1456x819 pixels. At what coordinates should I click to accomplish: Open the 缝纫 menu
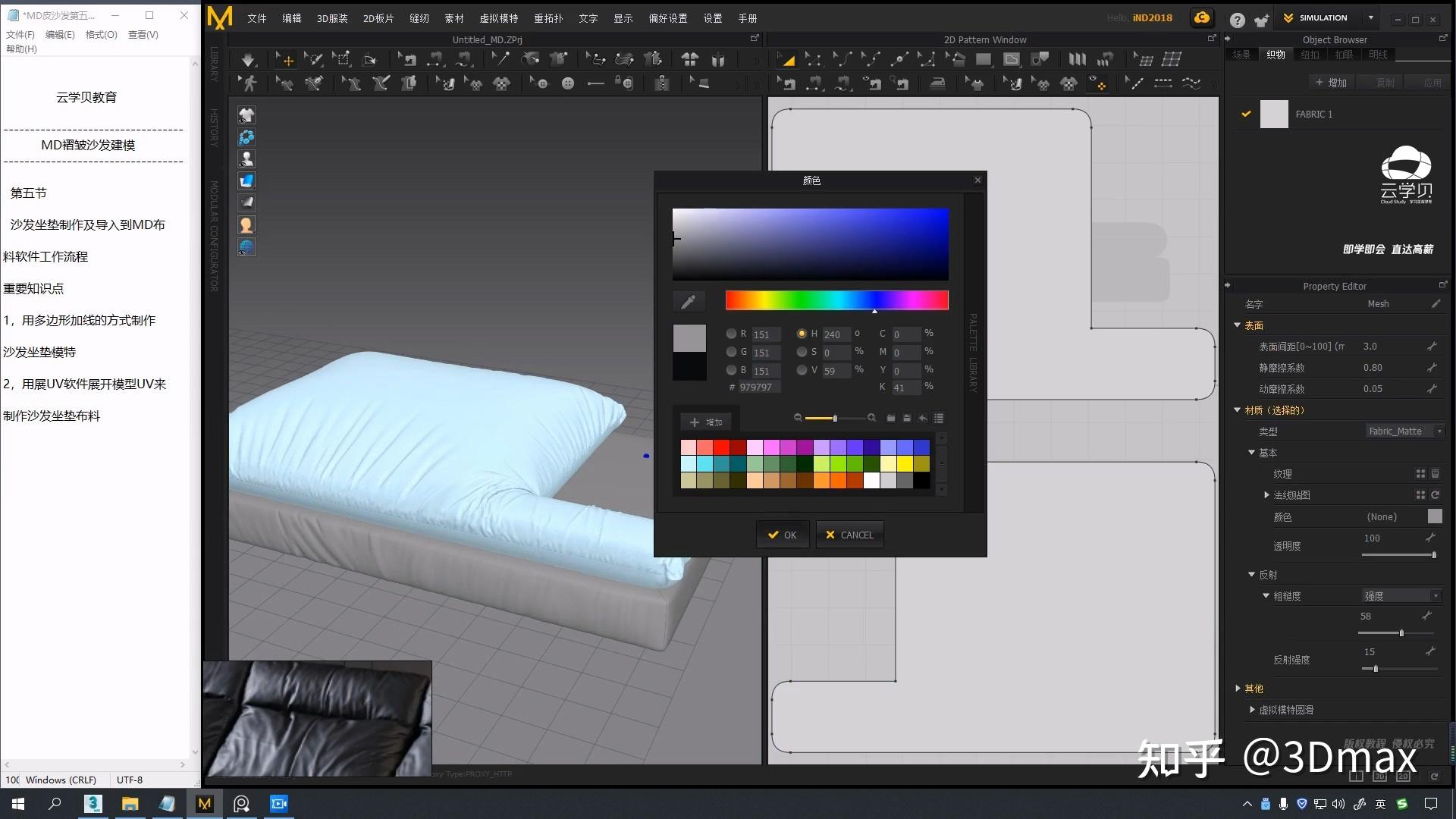(419, 18)
